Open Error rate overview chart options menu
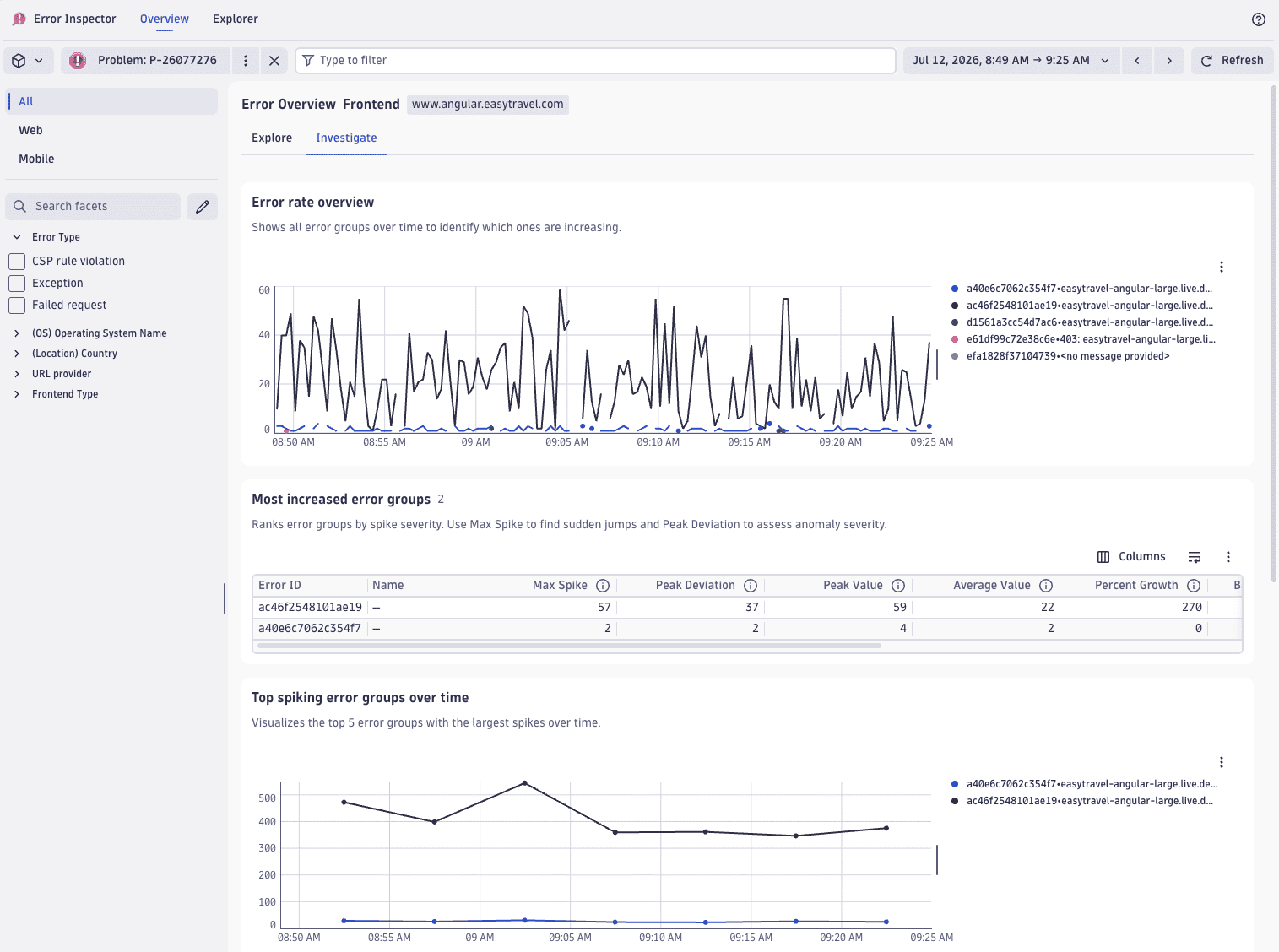 pyautogui.click(x=1221, y=267)
